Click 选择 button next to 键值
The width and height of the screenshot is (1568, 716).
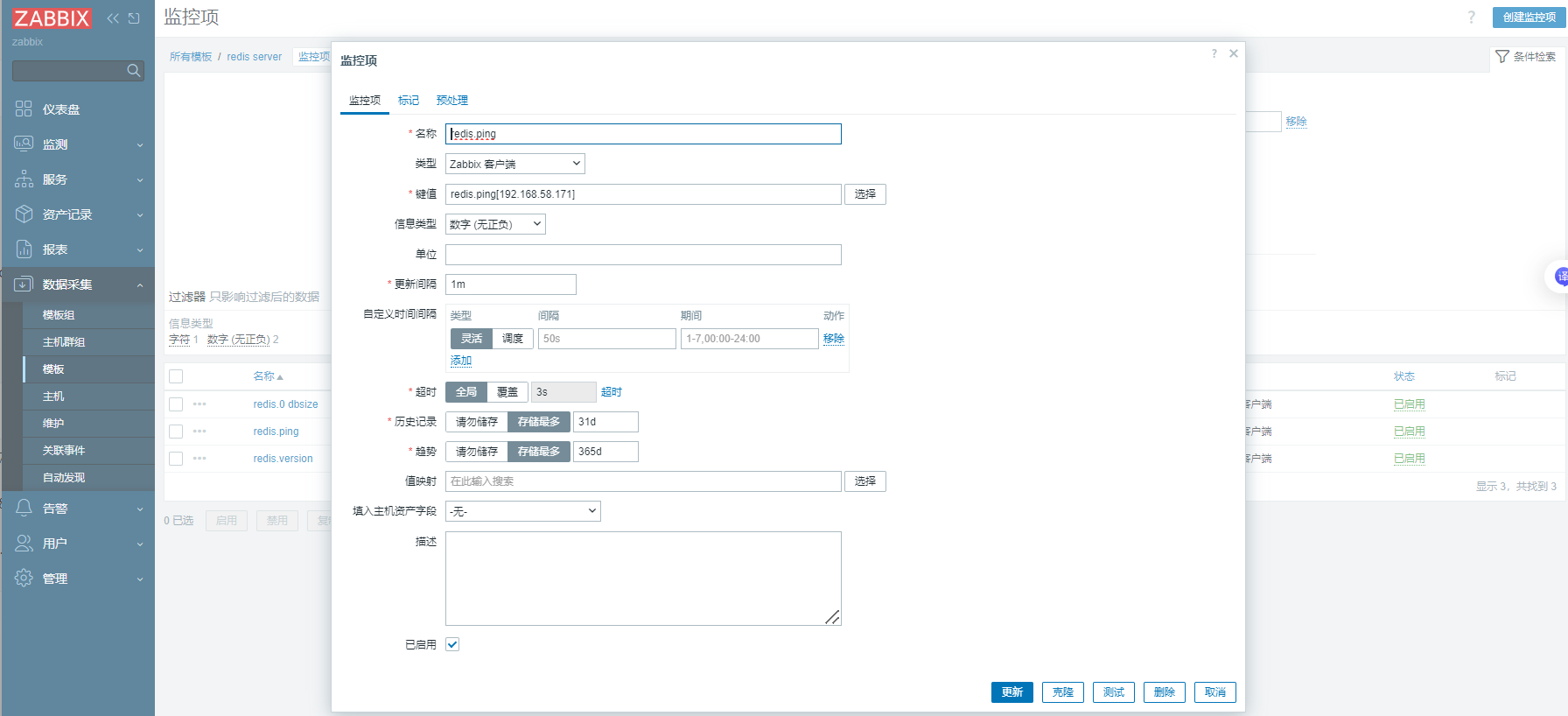coord(865,194)
